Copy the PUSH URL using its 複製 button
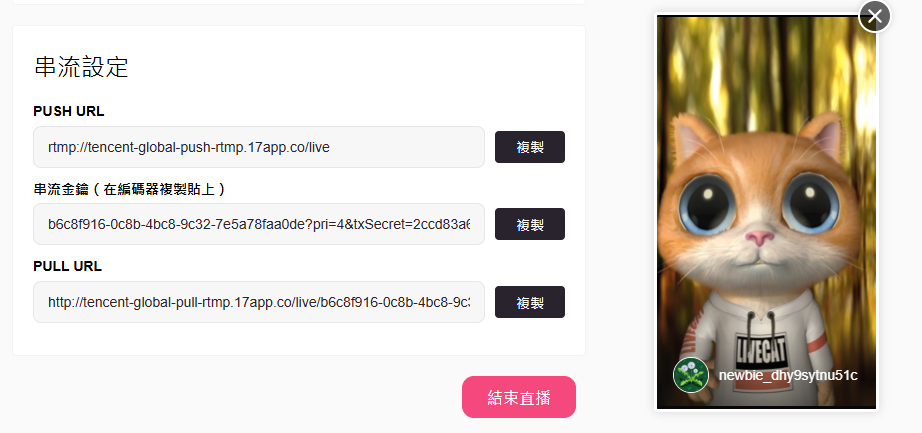The width and height of the screenshot is (922, 433). tap(530, 147)
